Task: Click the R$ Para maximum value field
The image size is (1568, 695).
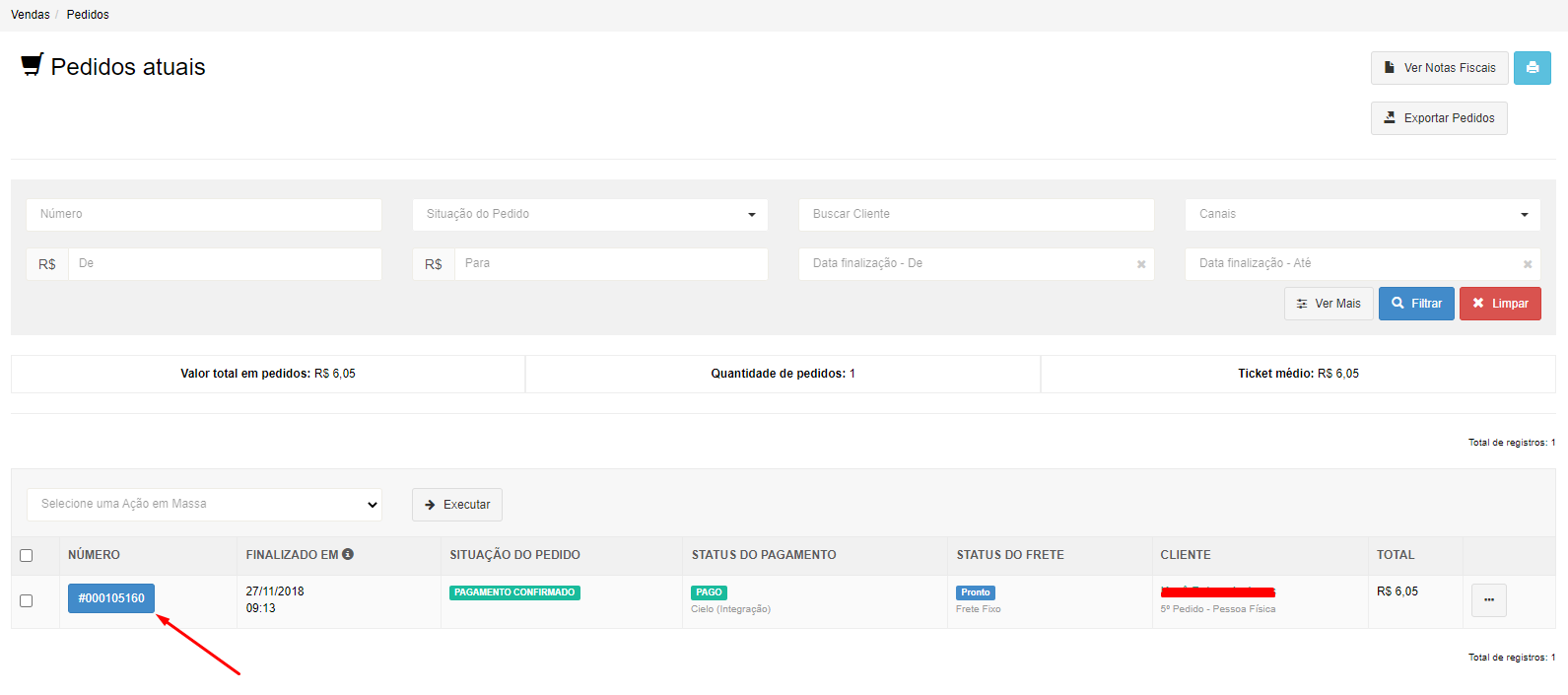Action: pos(611,264)
